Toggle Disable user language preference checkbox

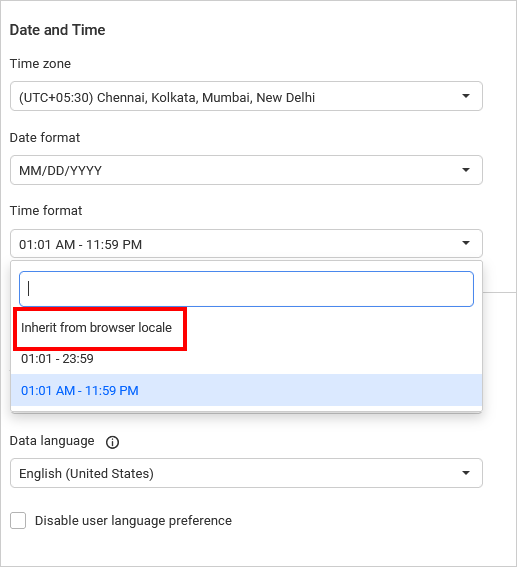pyautogui.click(x=18, y=521)
